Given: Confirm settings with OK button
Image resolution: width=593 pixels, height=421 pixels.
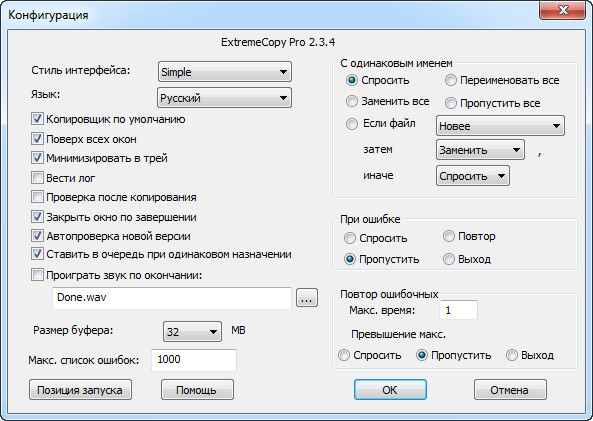Looking at the screenshot, I should [x=390, y=390].
